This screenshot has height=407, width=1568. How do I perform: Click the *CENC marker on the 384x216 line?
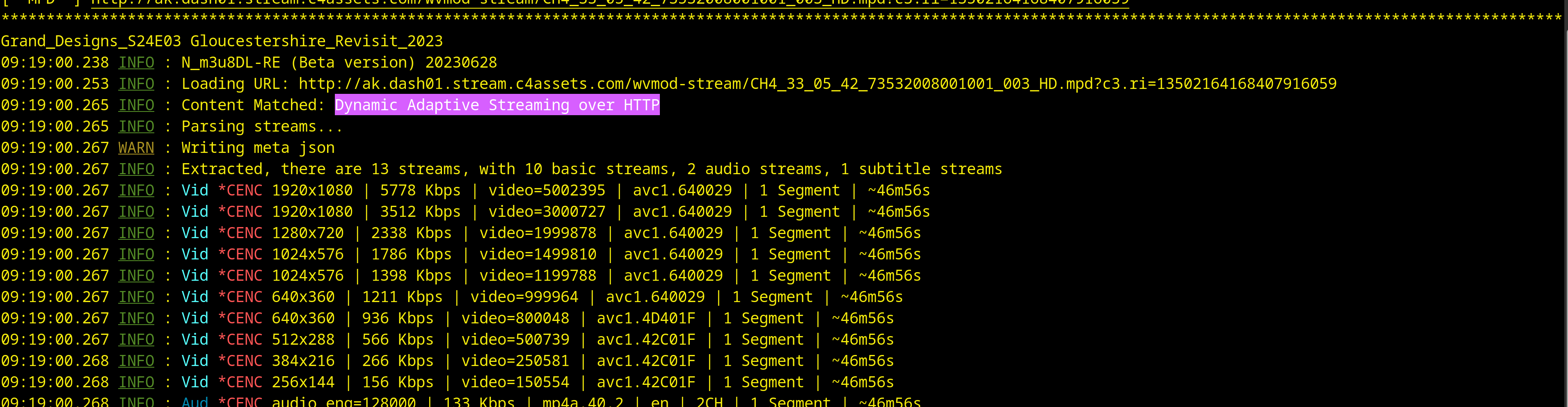(x=240, y=361)
